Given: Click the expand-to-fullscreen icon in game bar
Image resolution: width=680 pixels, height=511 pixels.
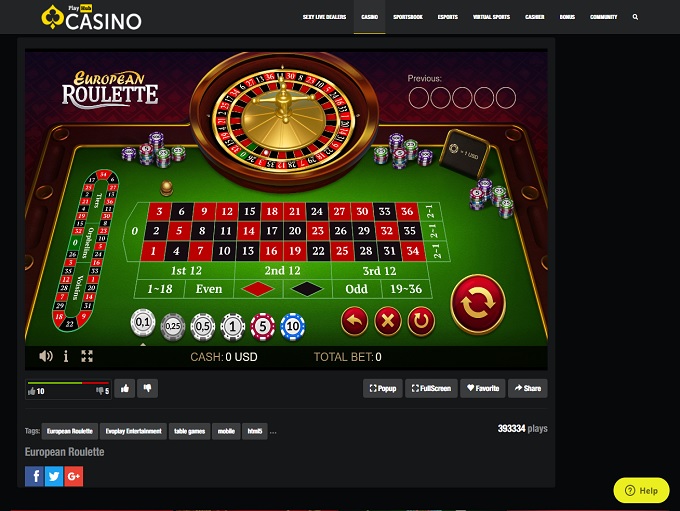Looking at the screenshot, I should (x=87, y=356).
